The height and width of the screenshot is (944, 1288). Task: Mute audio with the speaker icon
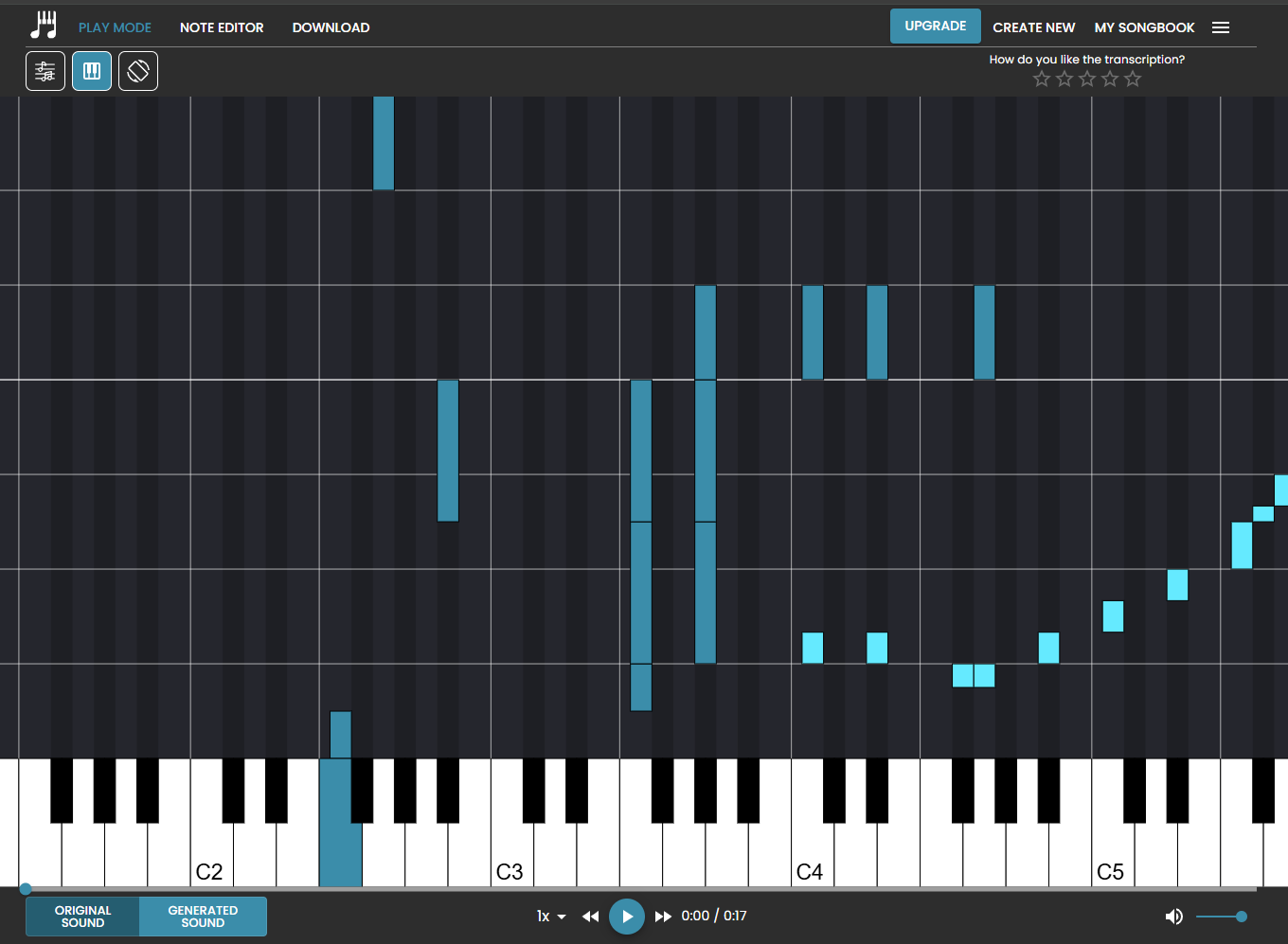coord(1173,917)
